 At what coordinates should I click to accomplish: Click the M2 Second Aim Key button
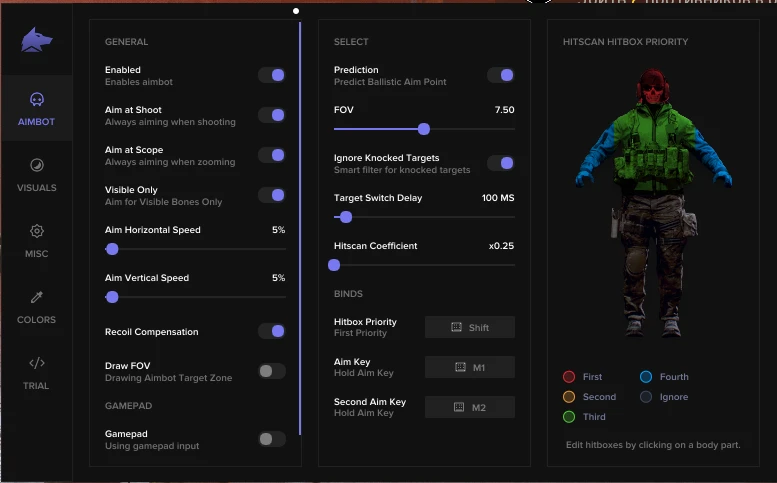[470, 407]
